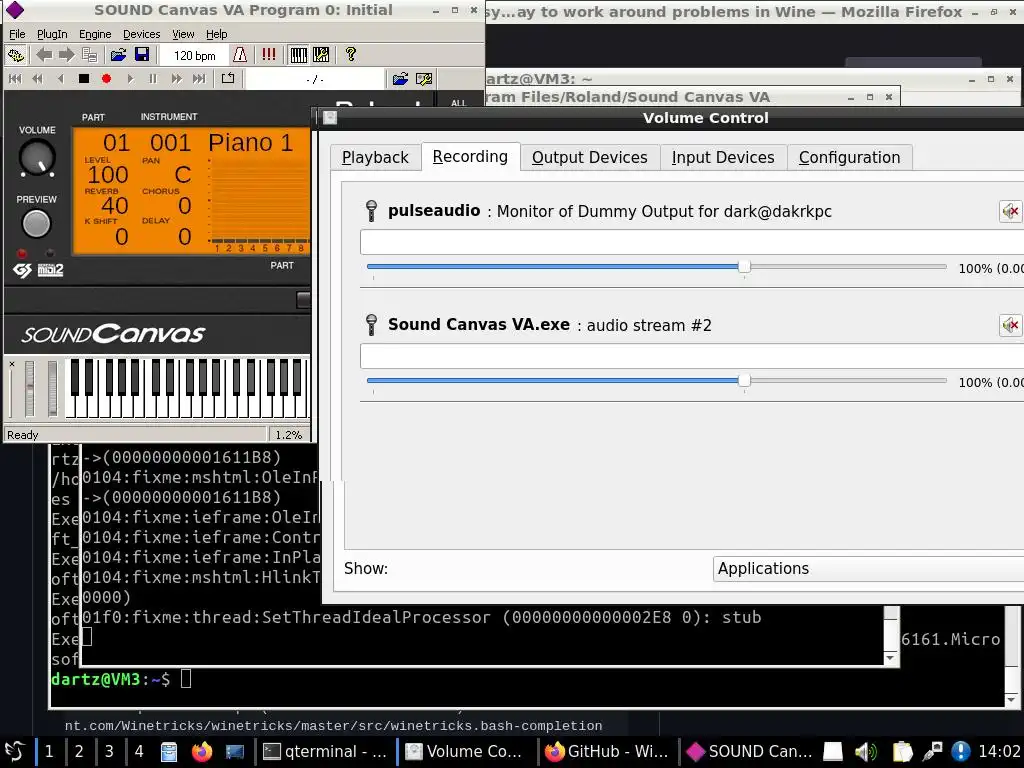Open the File menu
The image size is (1024, 768).
coord(18,34)
